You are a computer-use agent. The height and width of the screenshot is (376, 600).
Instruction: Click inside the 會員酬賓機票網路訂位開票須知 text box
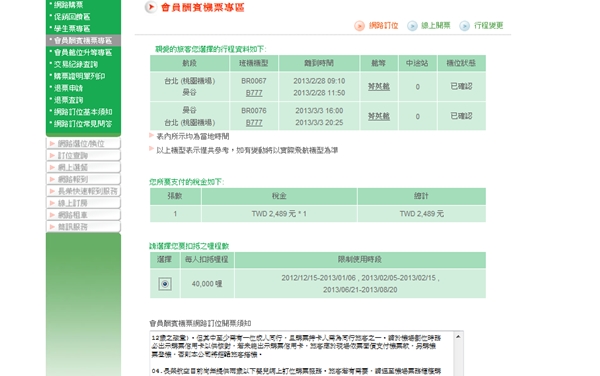[x=302, y=353]
